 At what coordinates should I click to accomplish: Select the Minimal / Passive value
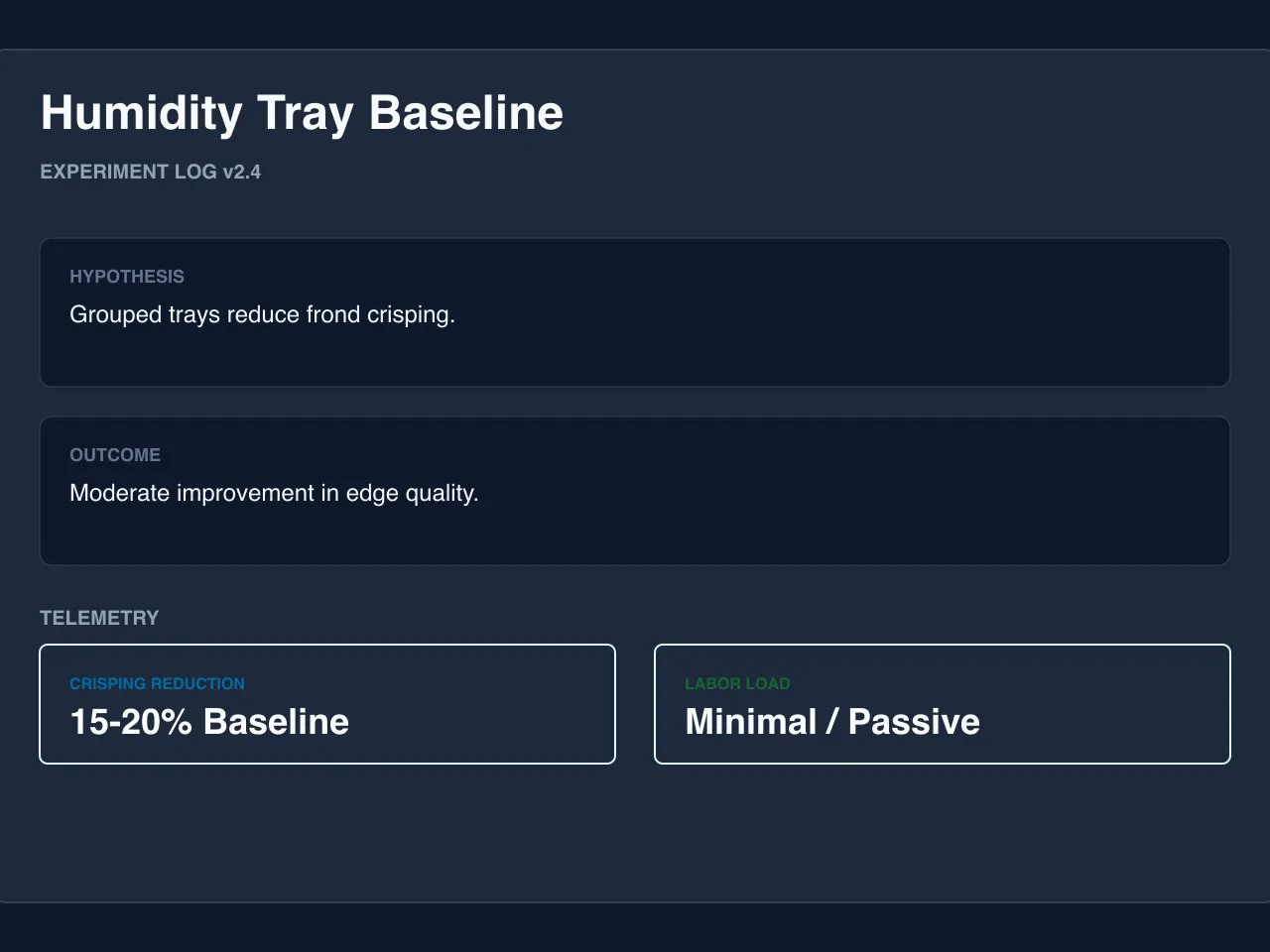[x=832, y=721]
